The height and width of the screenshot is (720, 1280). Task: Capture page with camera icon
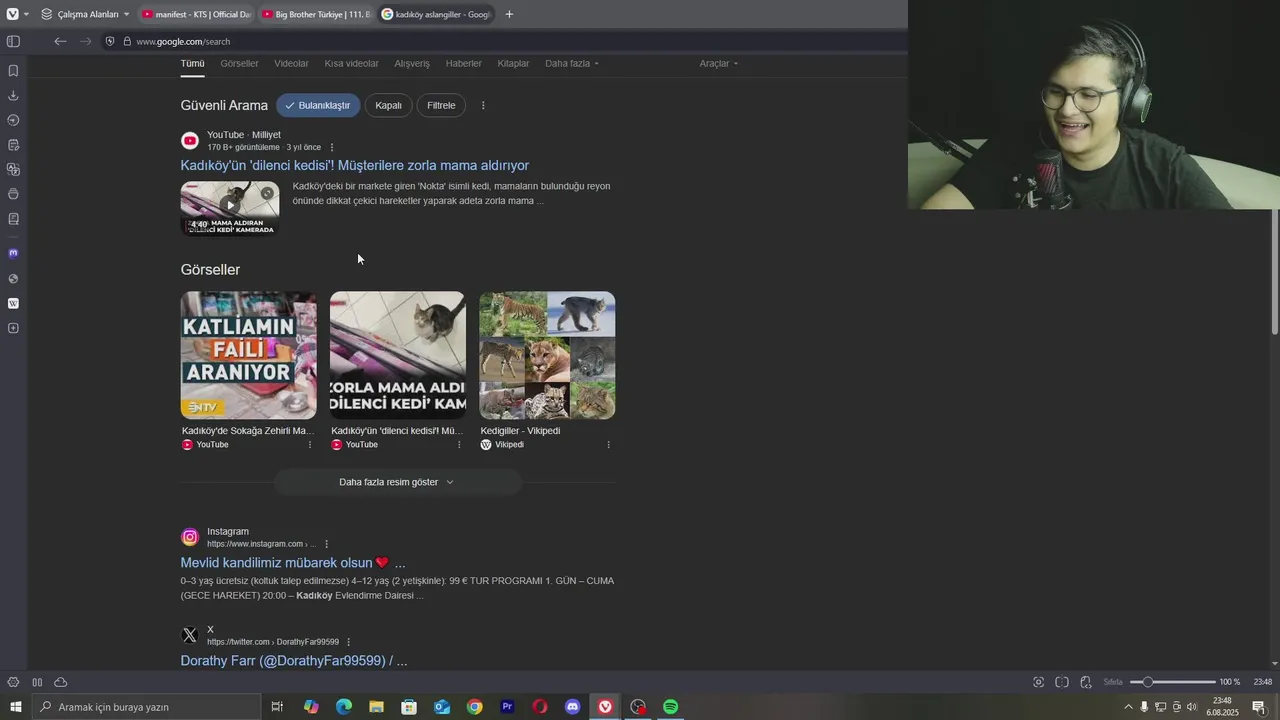point(1038,682)
